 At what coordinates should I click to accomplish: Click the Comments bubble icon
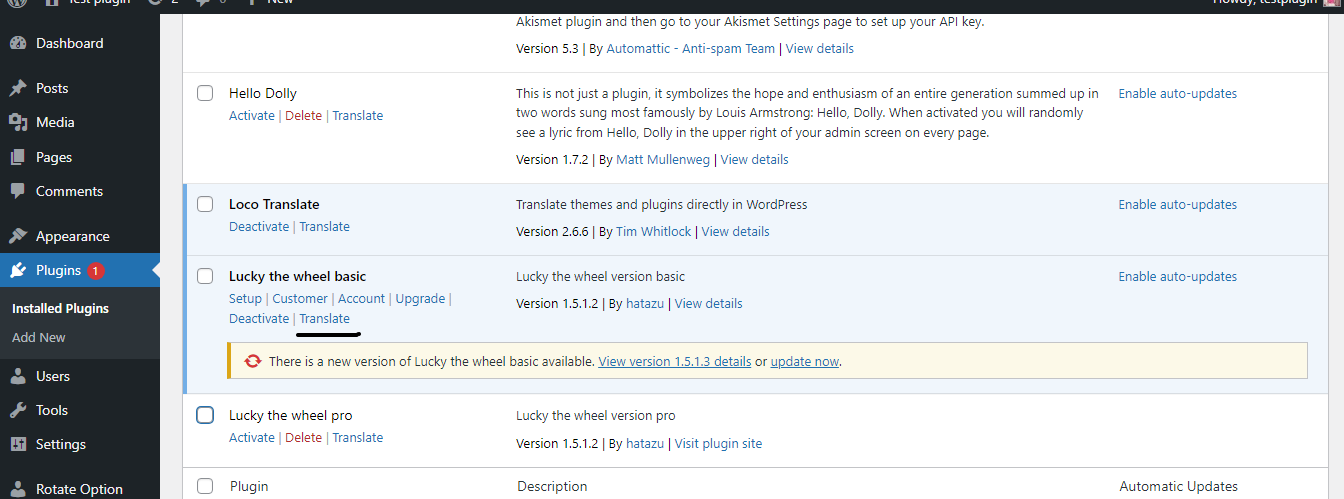[x=18, y=191]
